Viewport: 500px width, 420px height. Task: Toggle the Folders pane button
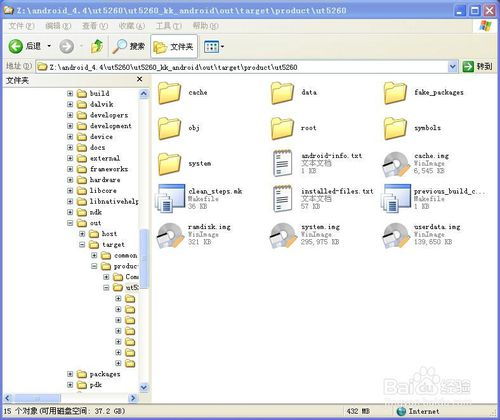coord(174,47)
